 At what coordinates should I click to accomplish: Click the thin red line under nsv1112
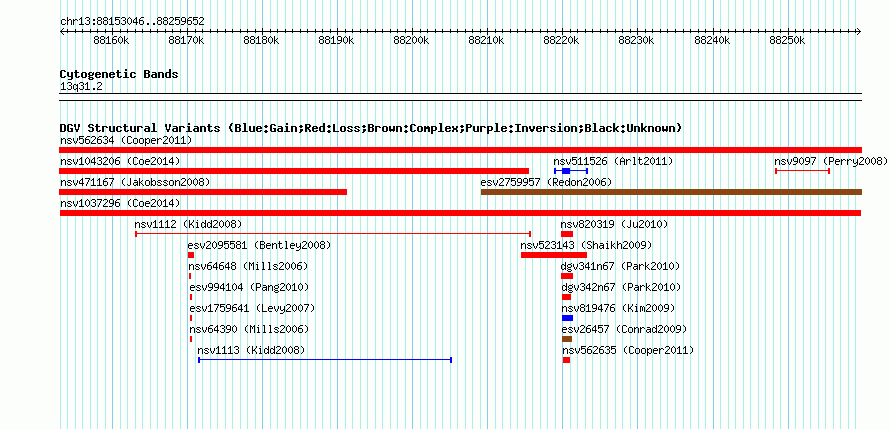[333, 234]
